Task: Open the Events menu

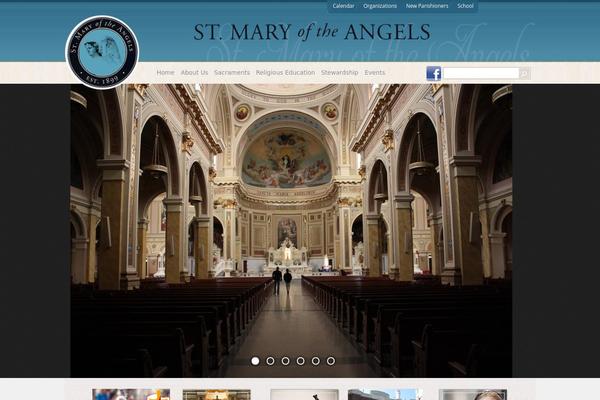Action: [x=375, y=72]
